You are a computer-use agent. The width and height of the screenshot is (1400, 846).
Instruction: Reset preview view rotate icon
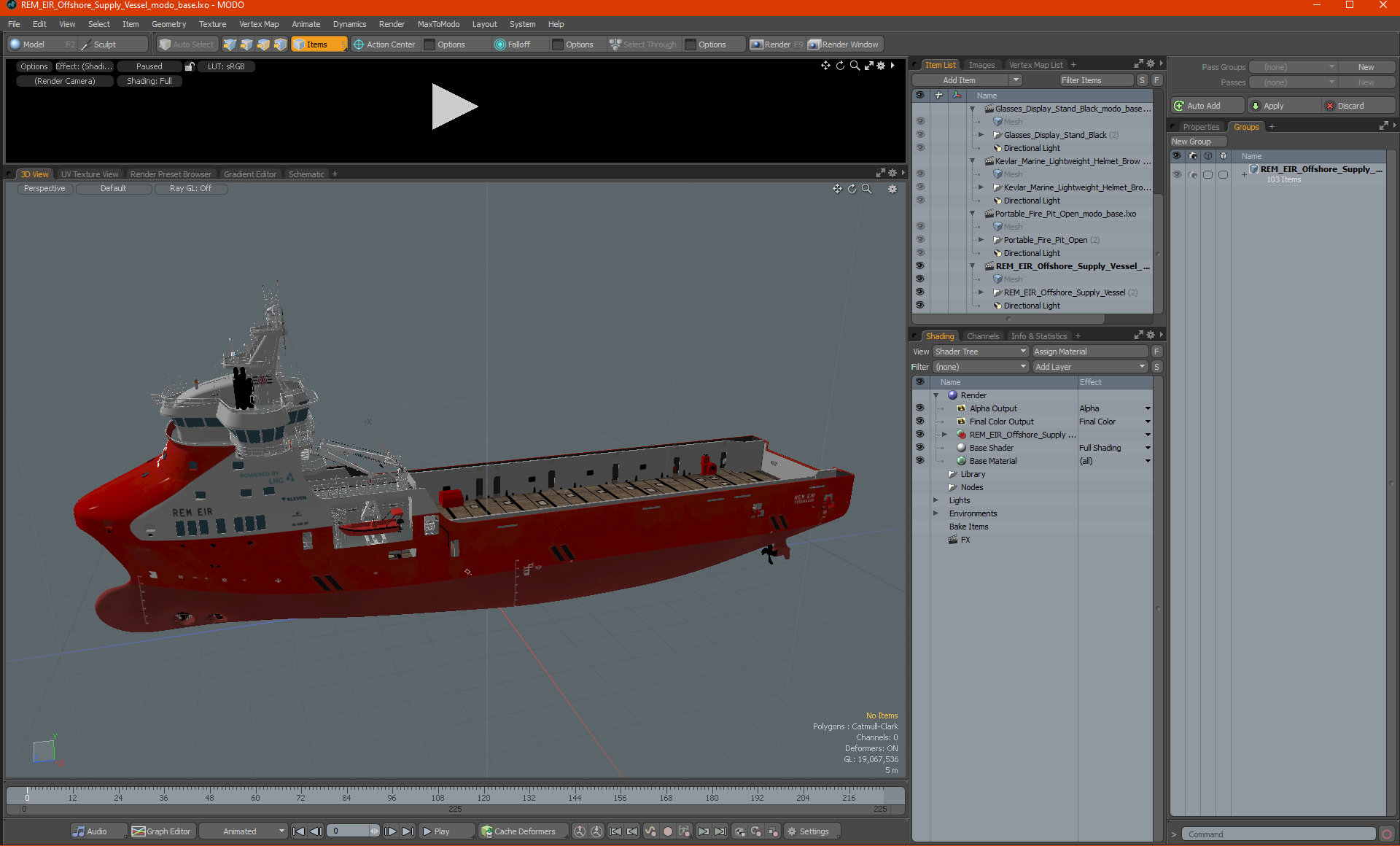[840, 66]
